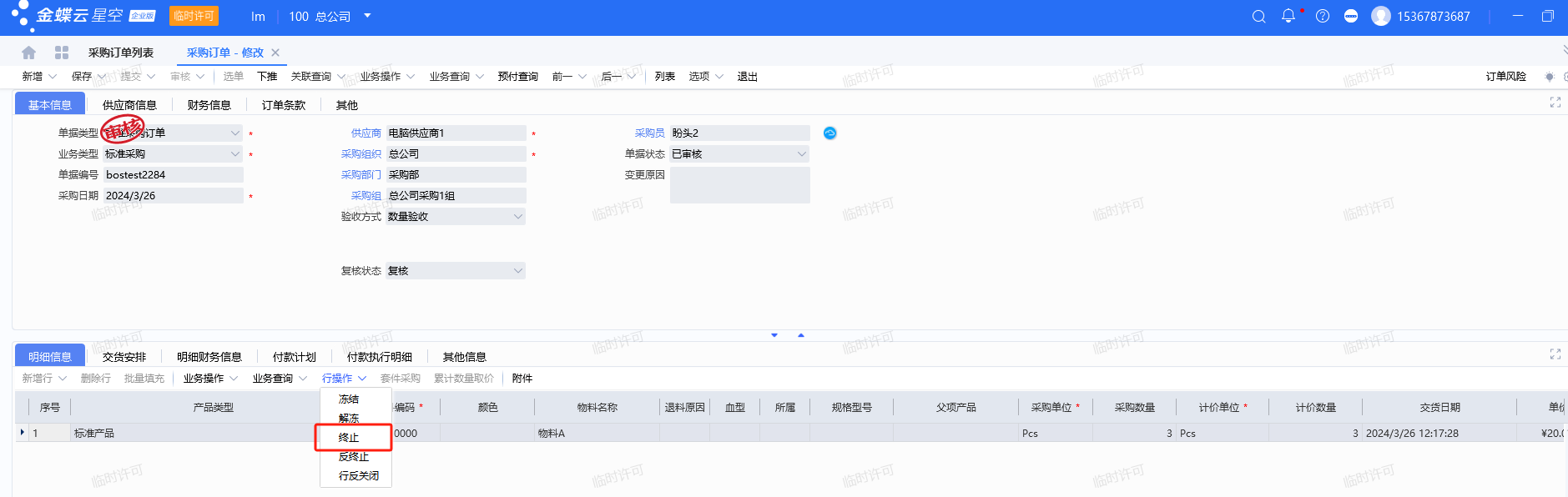Maximize the basic info panel
Screen dimensions: 1568x497
pos(1555,102)
